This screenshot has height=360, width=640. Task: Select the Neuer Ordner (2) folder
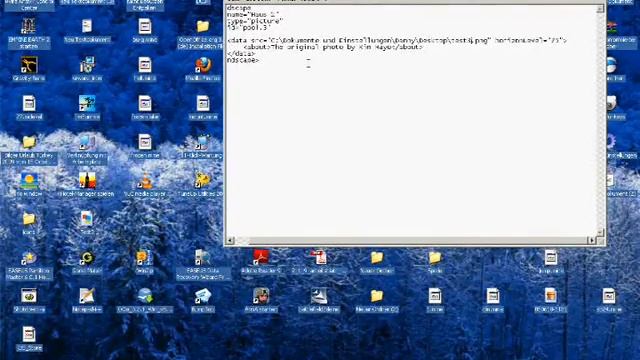377,296
